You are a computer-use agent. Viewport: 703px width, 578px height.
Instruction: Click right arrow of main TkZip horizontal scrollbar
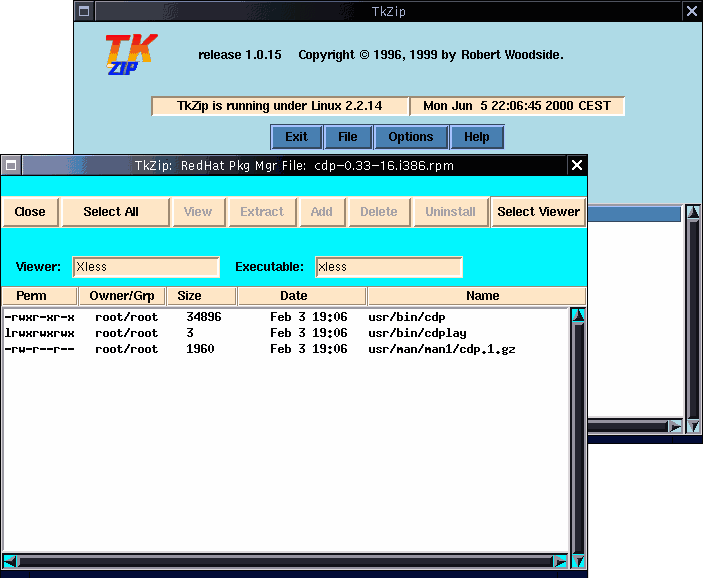pyautogui.click(x=675, y=426)
